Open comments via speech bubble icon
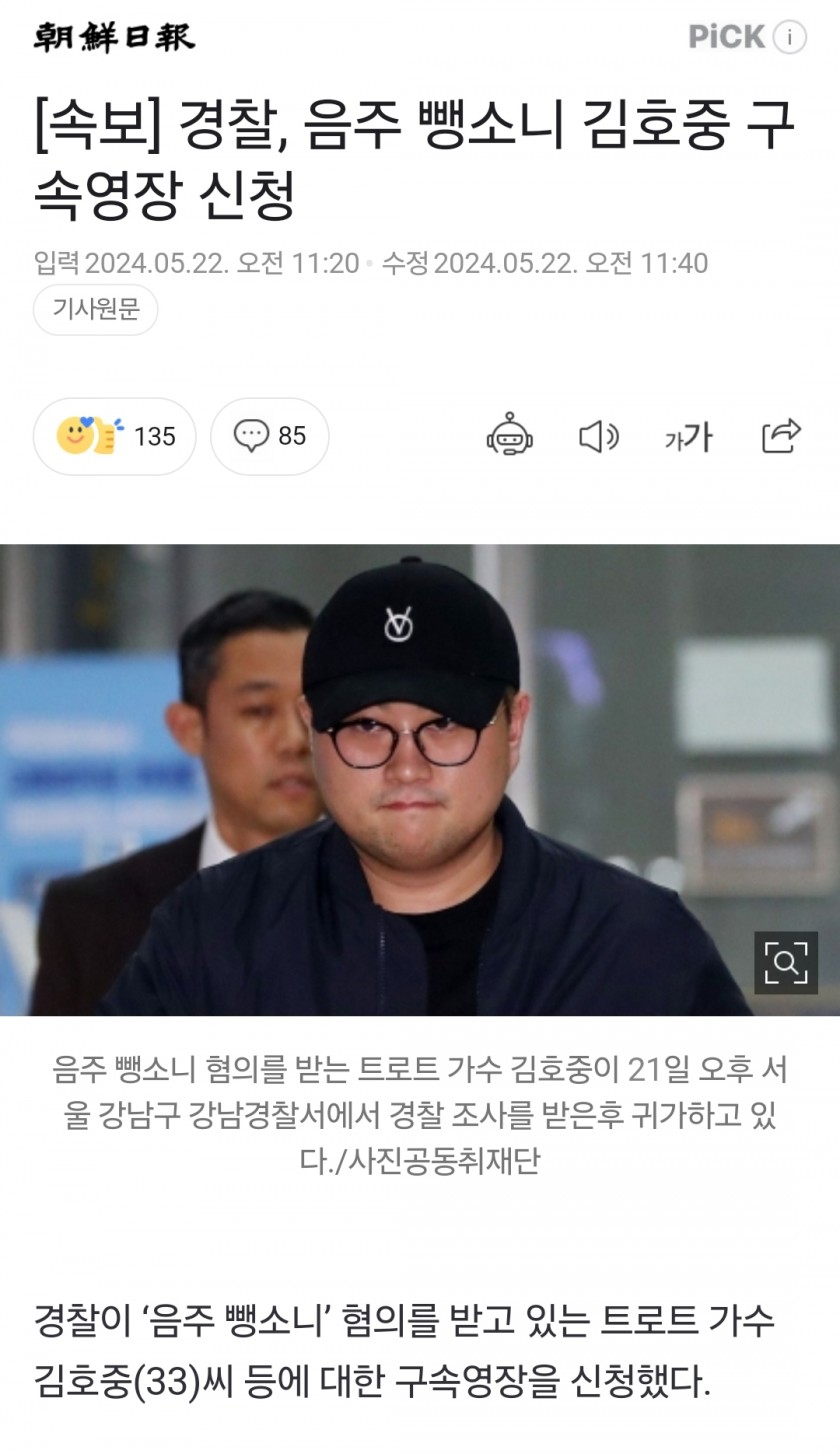 pos(251,436)
